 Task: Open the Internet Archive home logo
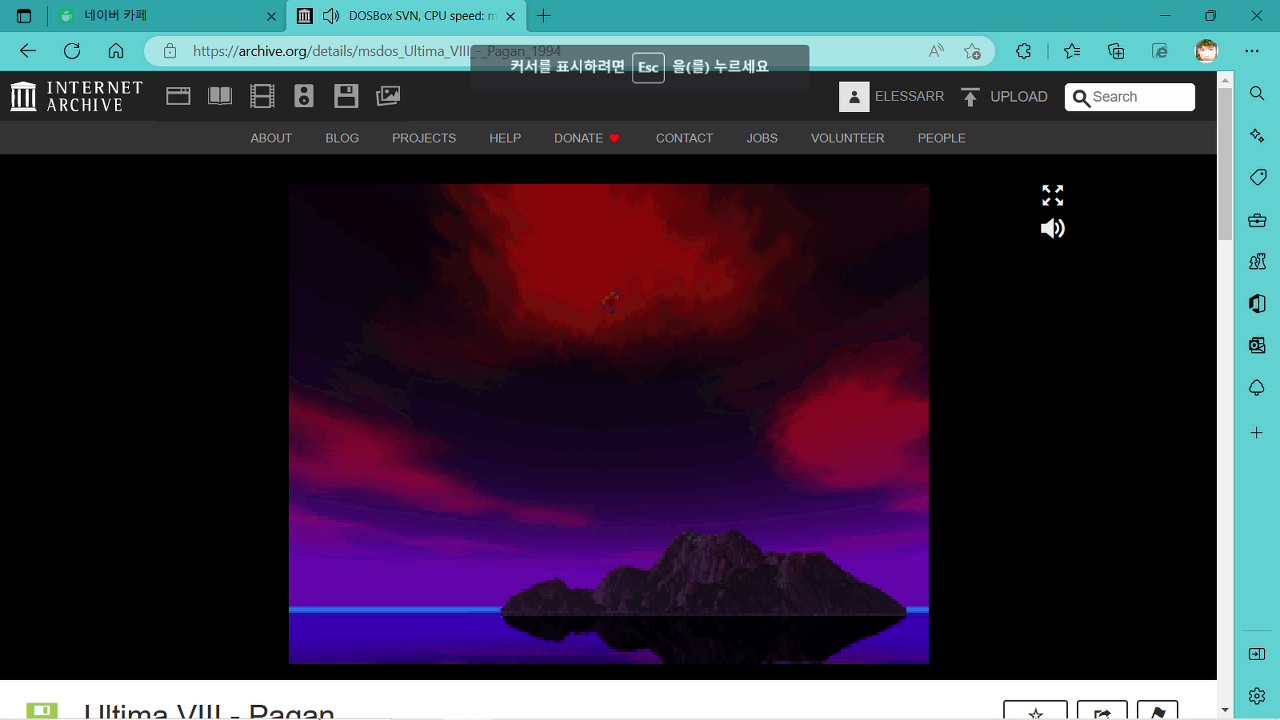[76, 96]
